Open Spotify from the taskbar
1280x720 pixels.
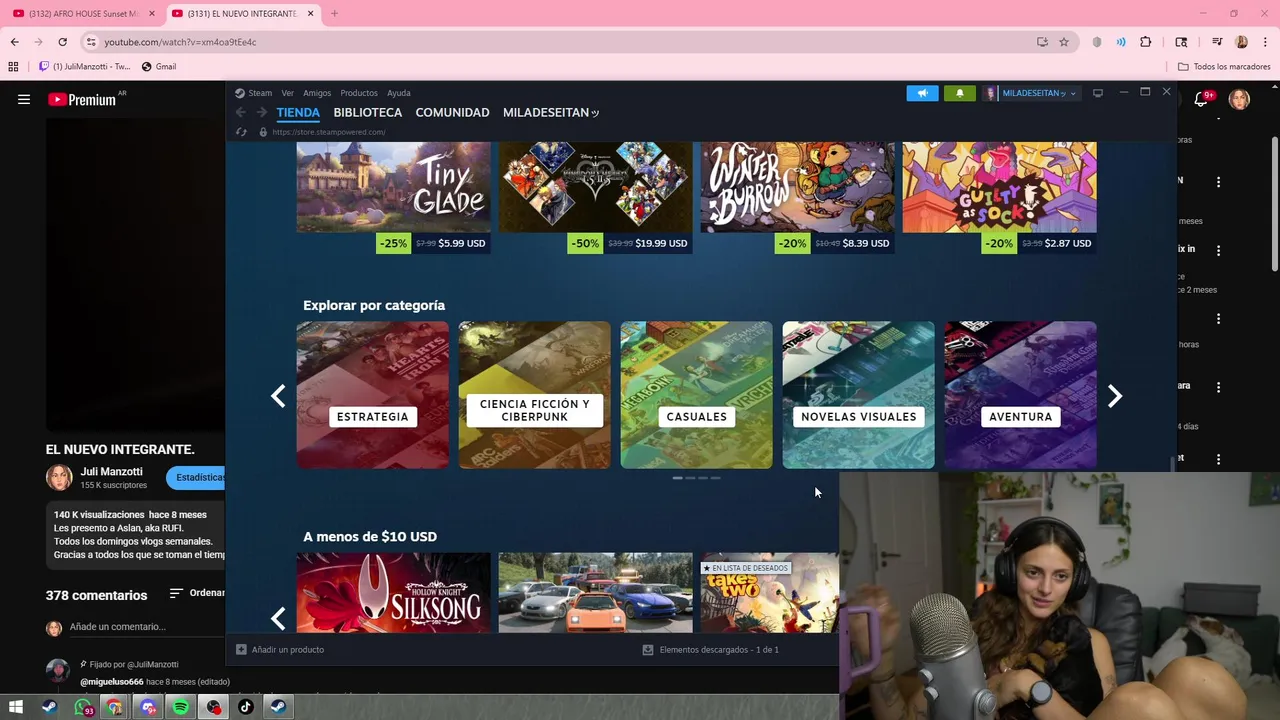click(x=181, y=707)
